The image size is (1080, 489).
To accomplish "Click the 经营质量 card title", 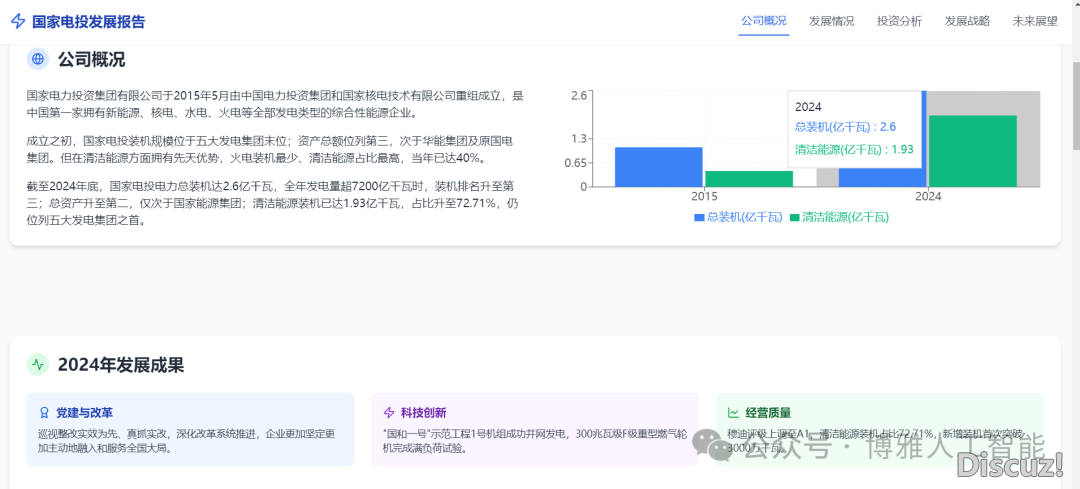I will coord(768,413).
